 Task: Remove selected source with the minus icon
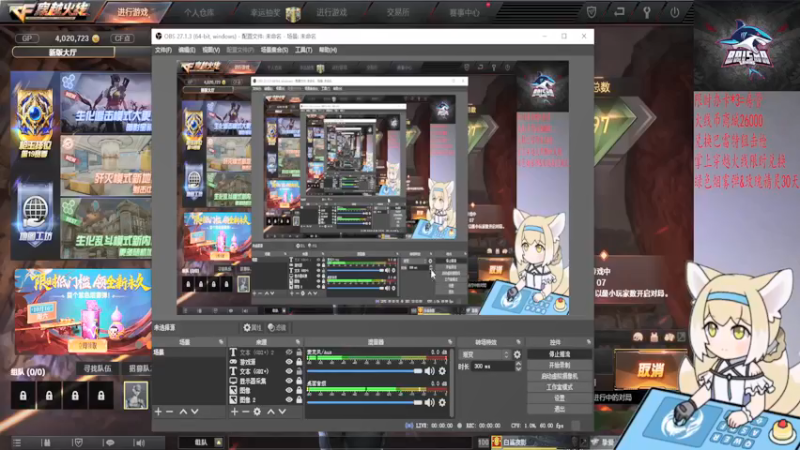point(245,411)
